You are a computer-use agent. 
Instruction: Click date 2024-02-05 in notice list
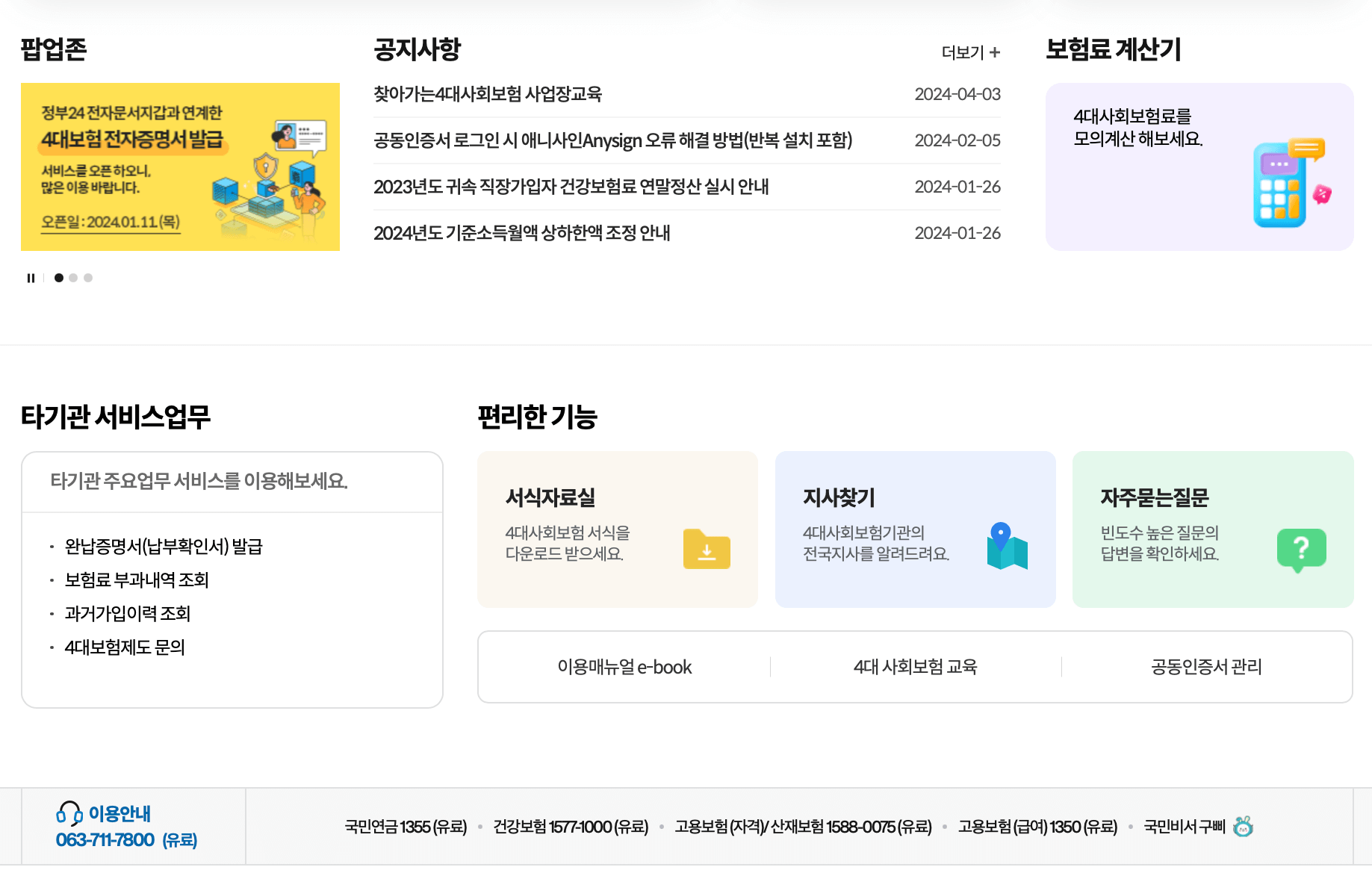(x=957, y=140)
